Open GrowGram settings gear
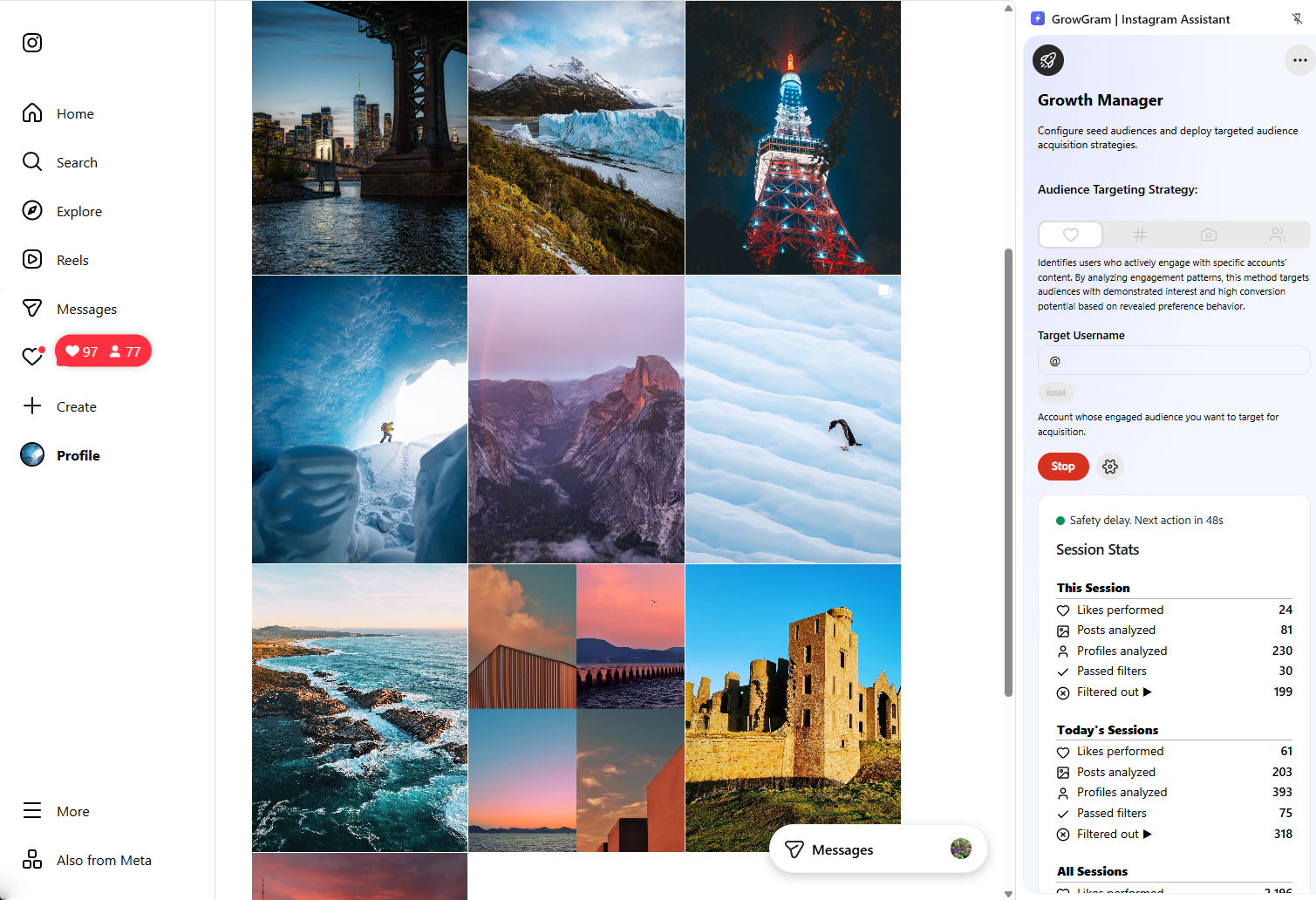Screen dimensions: 1316x900 click(x=1110, y=467)
